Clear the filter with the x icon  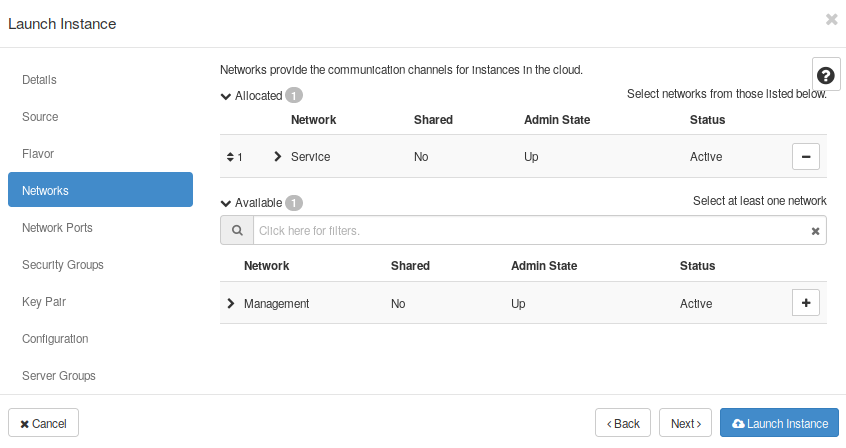pos(815,231)
